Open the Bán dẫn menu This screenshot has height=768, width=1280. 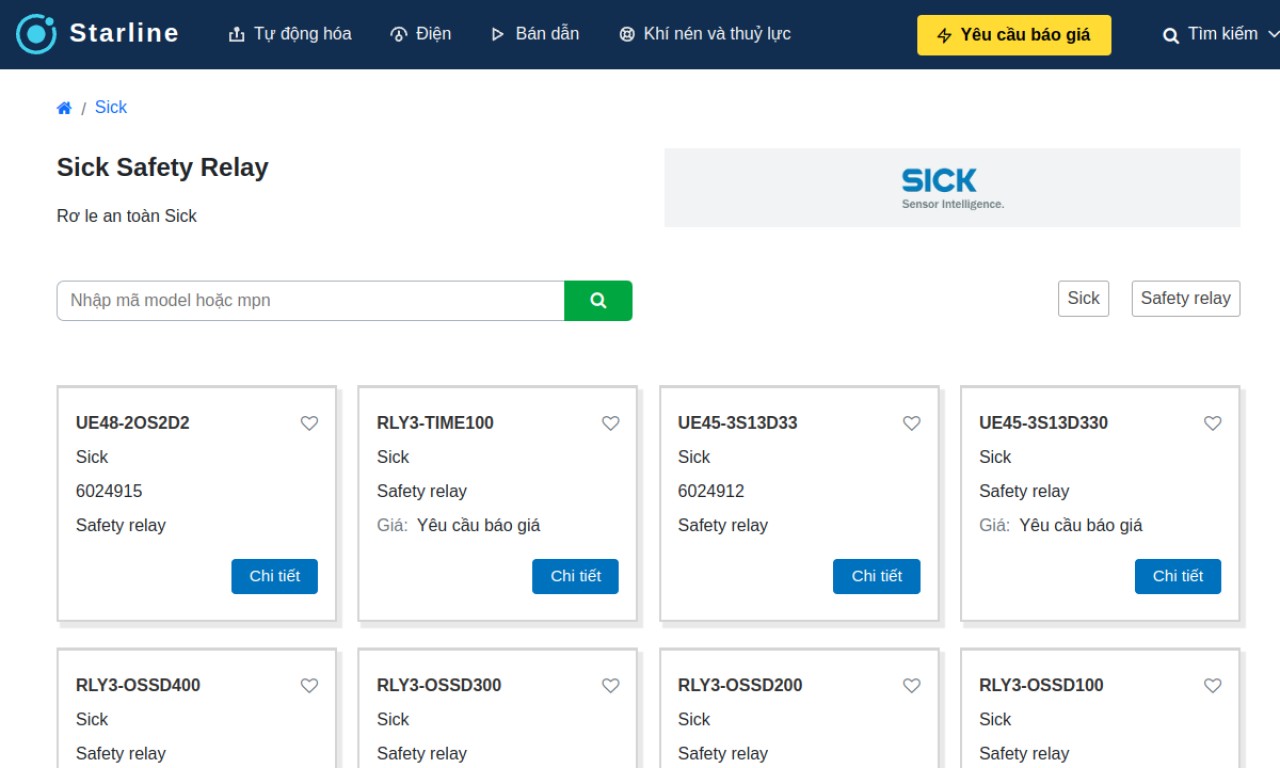pos(535,34)
